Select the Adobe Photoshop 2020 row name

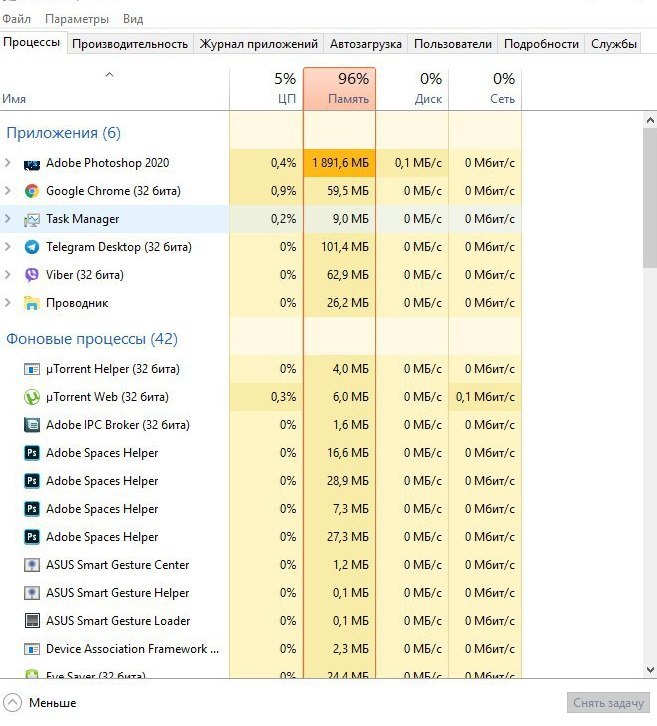(x=107, y=163)
